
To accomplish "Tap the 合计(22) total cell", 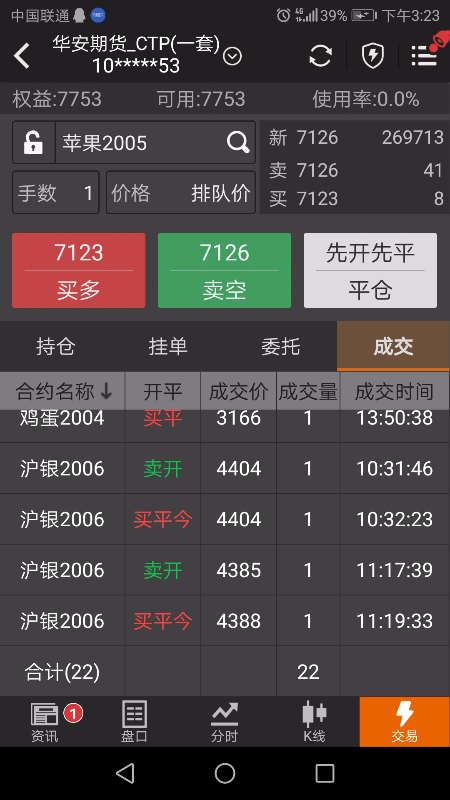I will pyautogui.click(x=62, y=671).
